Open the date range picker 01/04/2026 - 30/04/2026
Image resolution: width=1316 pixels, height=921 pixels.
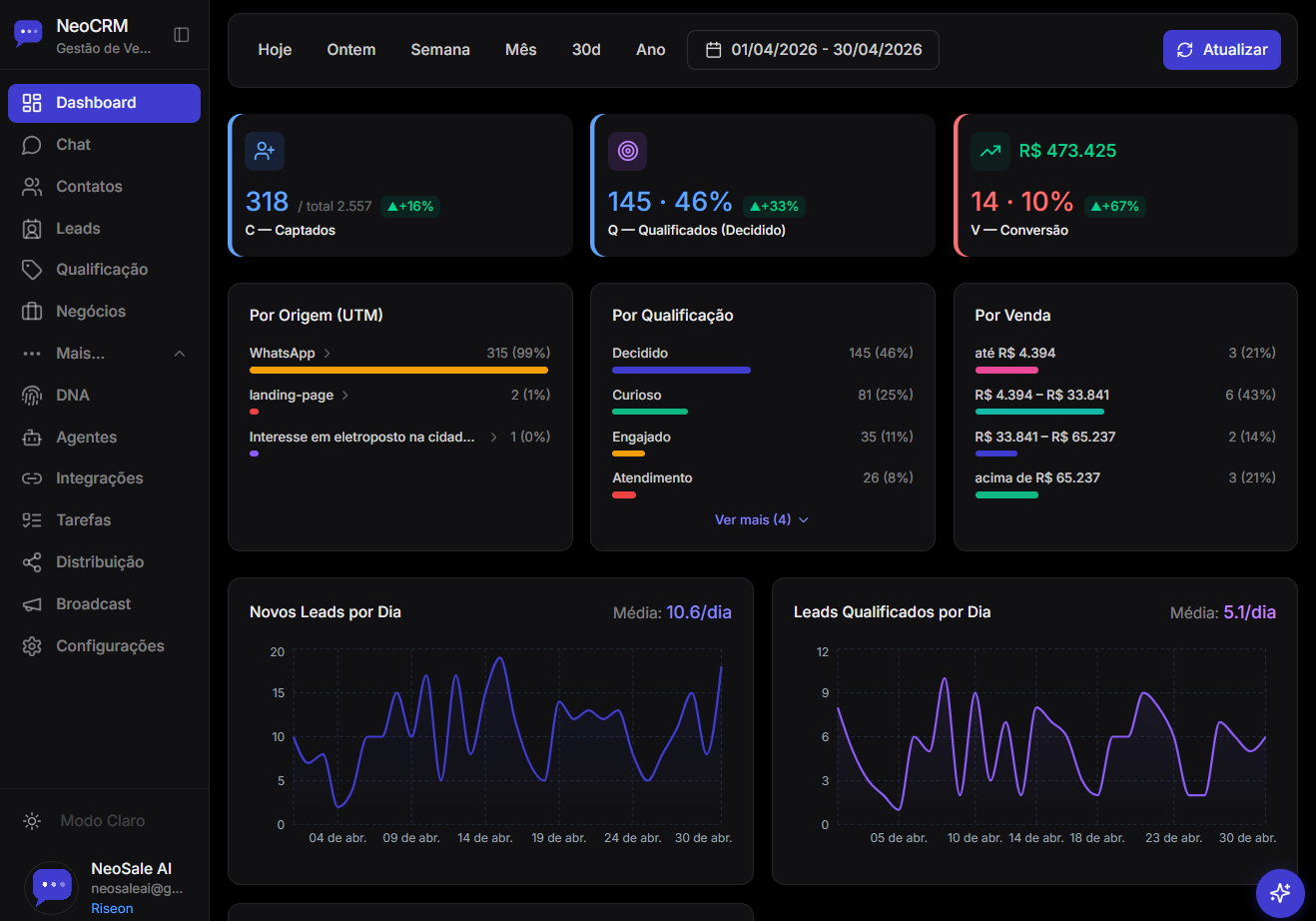click(813, 50)
